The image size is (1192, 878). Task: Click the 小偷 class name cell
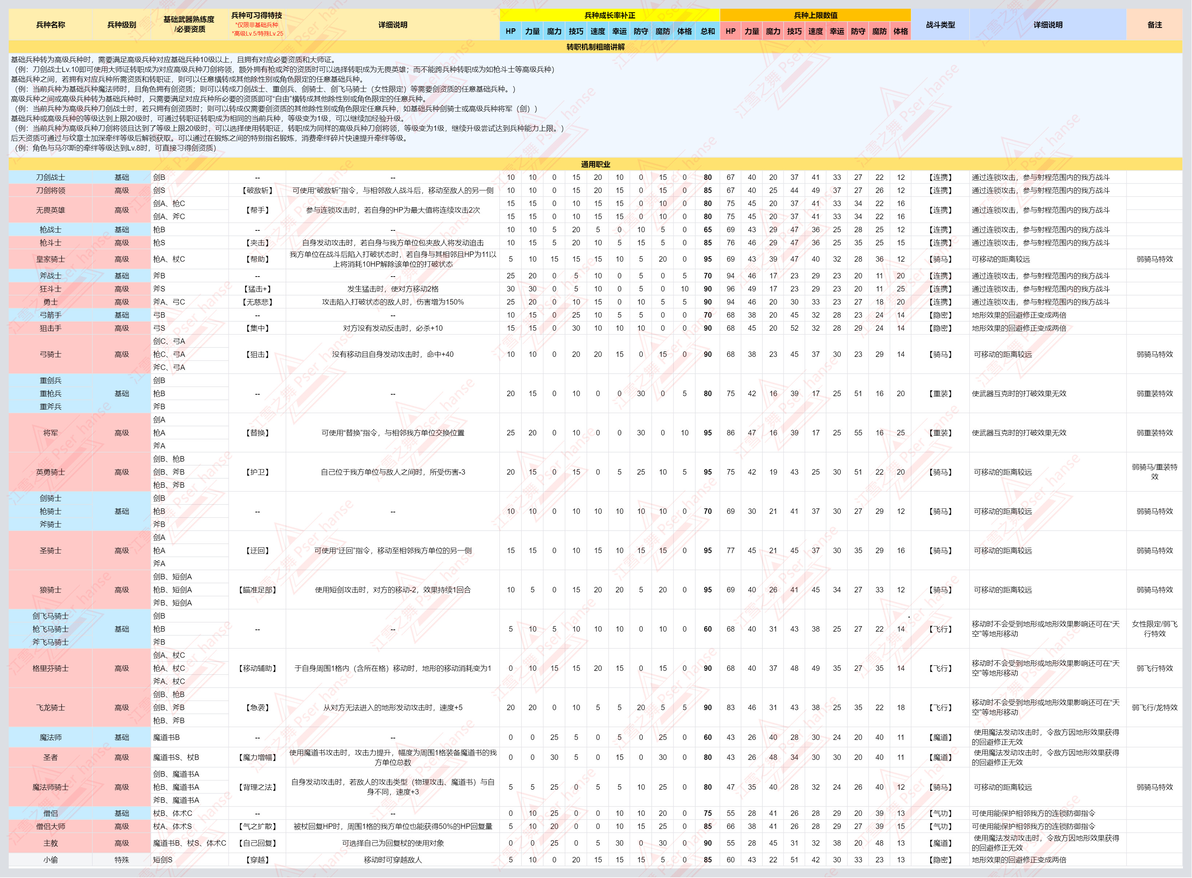[x=50, y=860]
